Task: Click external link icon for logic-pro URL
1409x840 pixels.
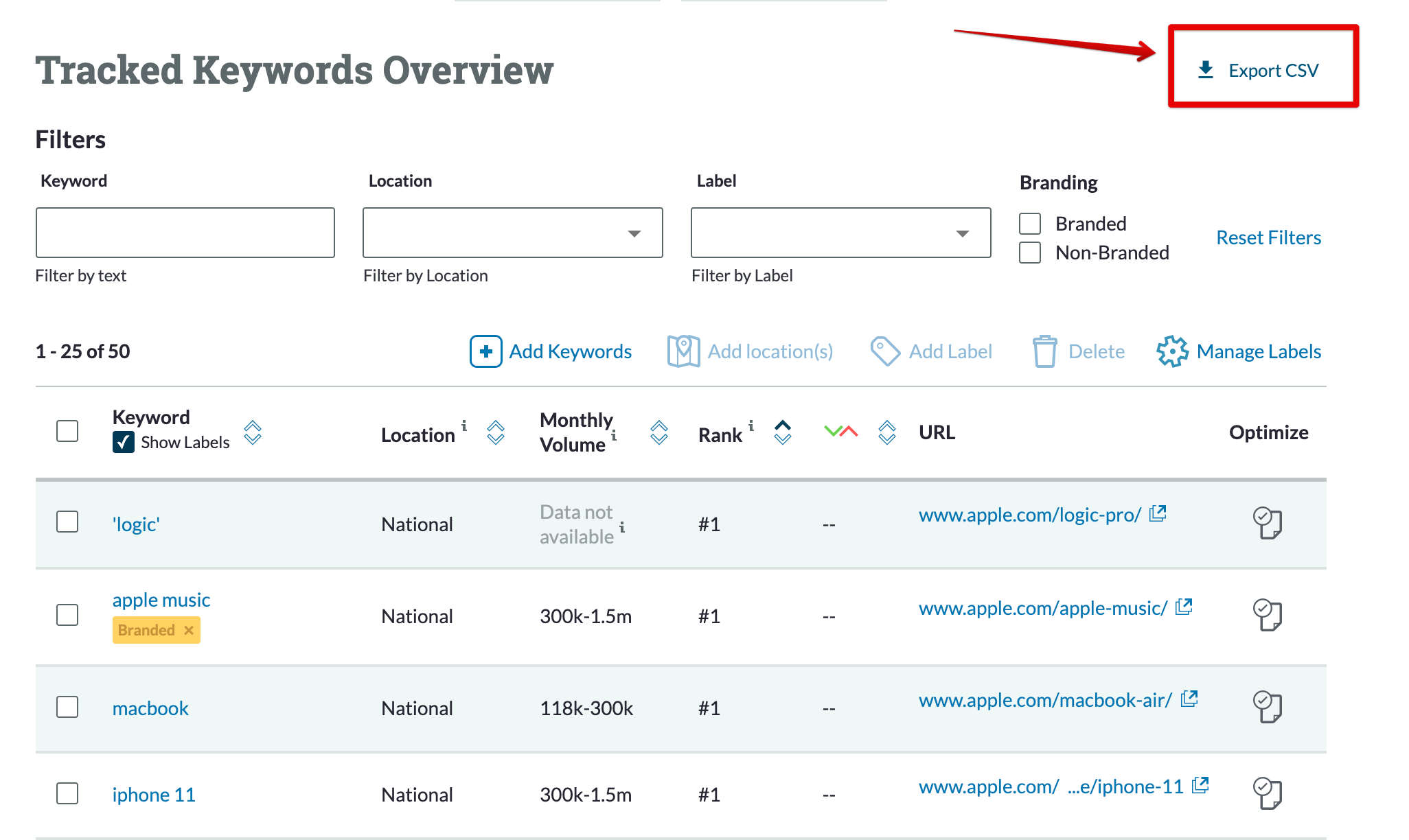Action: point(1158,513)
